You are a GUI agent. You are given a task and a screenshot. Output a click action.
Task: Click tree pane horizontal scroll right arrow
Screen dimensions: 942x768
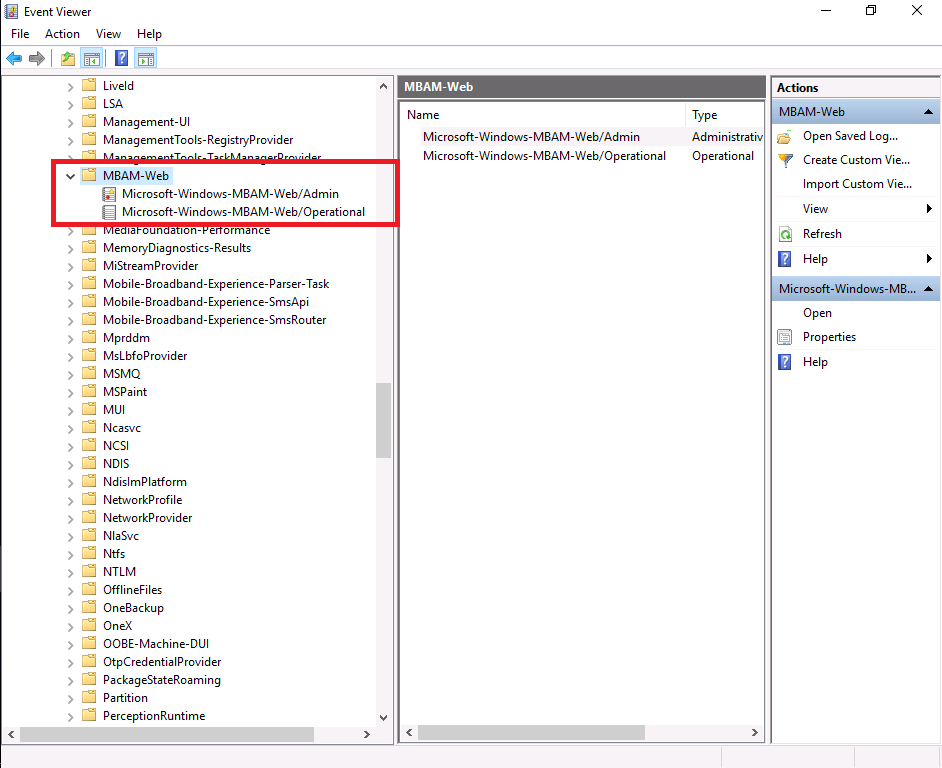366,734
